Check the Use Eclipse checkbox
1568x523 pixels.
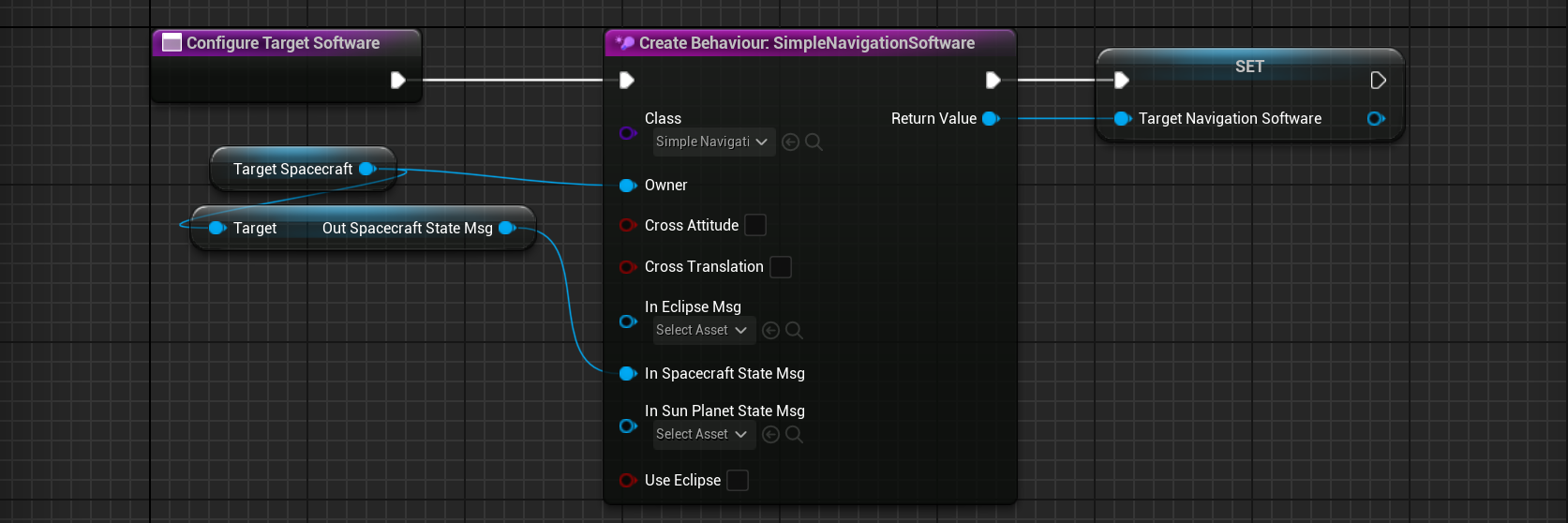[738, 481]
